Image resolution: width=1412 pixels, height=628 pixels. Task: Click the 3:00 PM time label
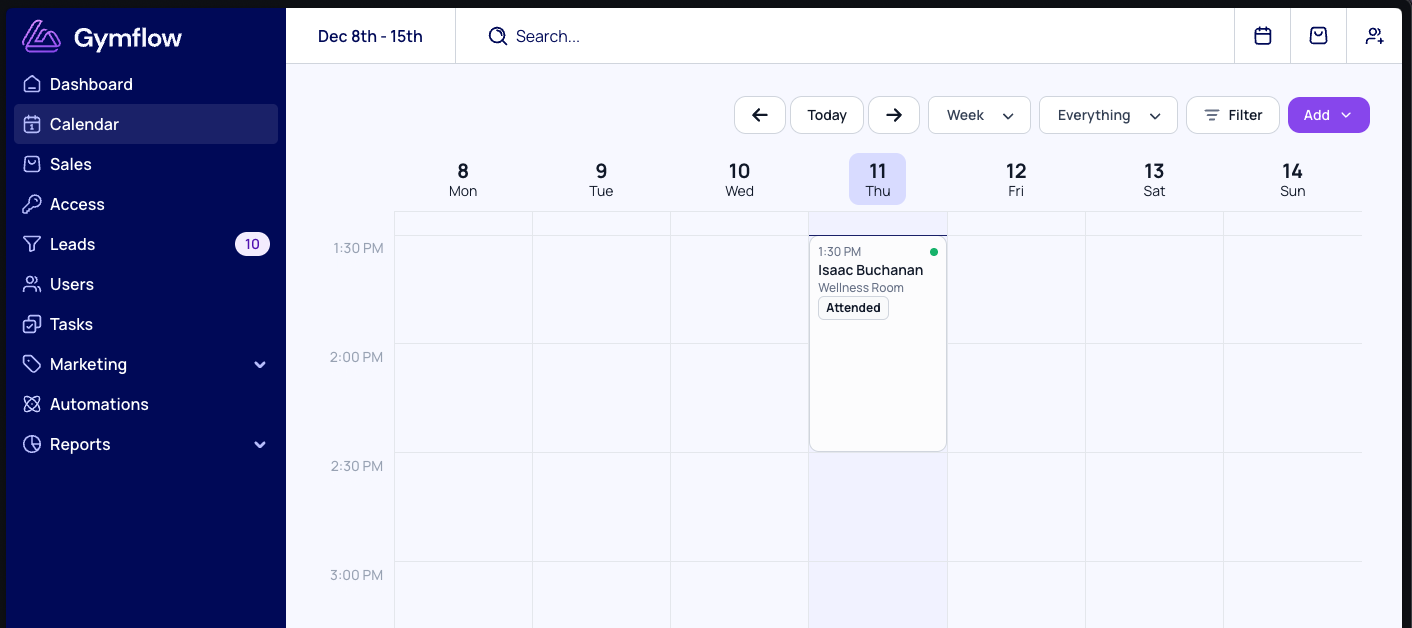coord(356,575)
